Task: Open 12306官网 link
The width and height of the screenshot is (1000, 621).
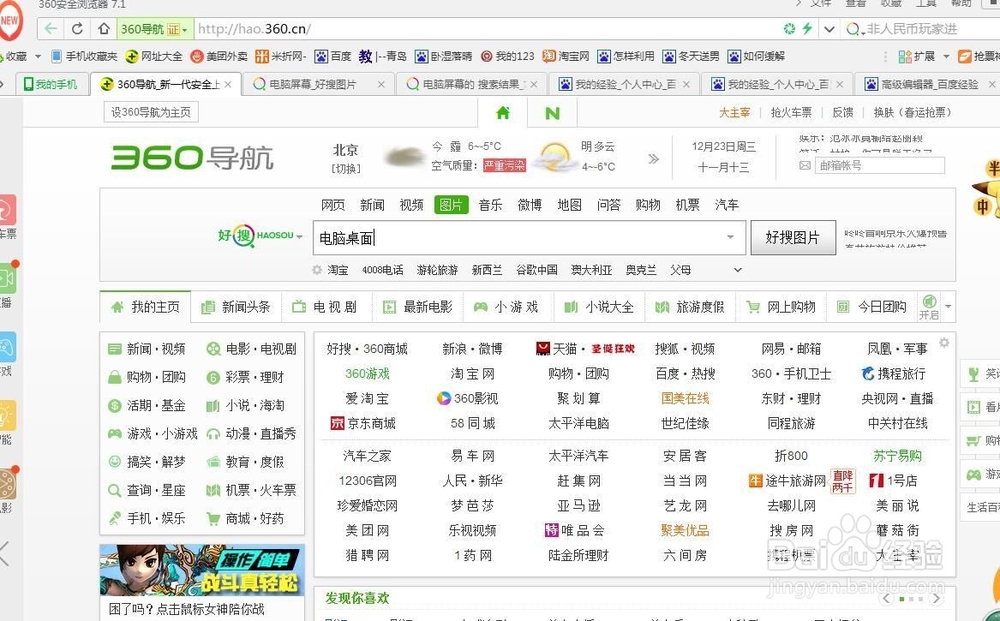Action: 367,481
